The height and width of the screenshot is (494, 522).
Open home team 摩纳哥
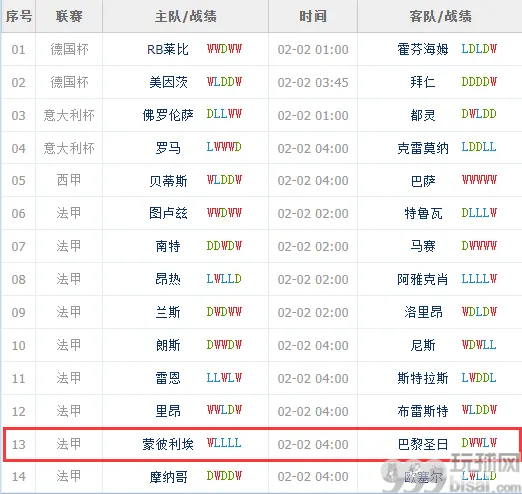(x=168, y=477)
